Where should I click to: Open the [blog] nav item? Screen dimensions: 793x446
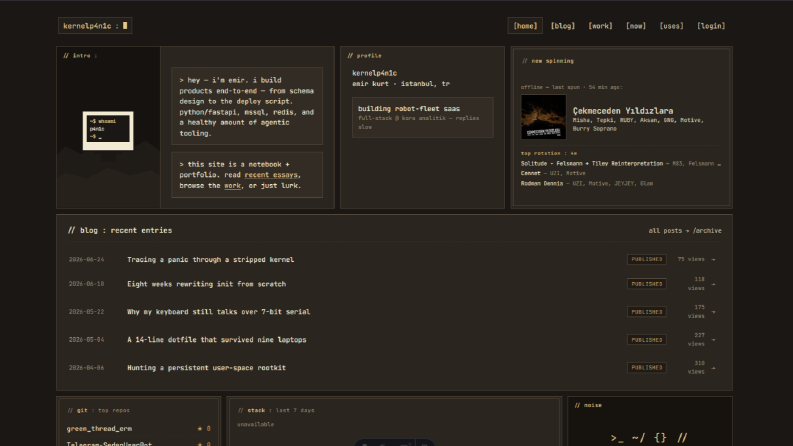pyautogui.click(x=563, y=26)
